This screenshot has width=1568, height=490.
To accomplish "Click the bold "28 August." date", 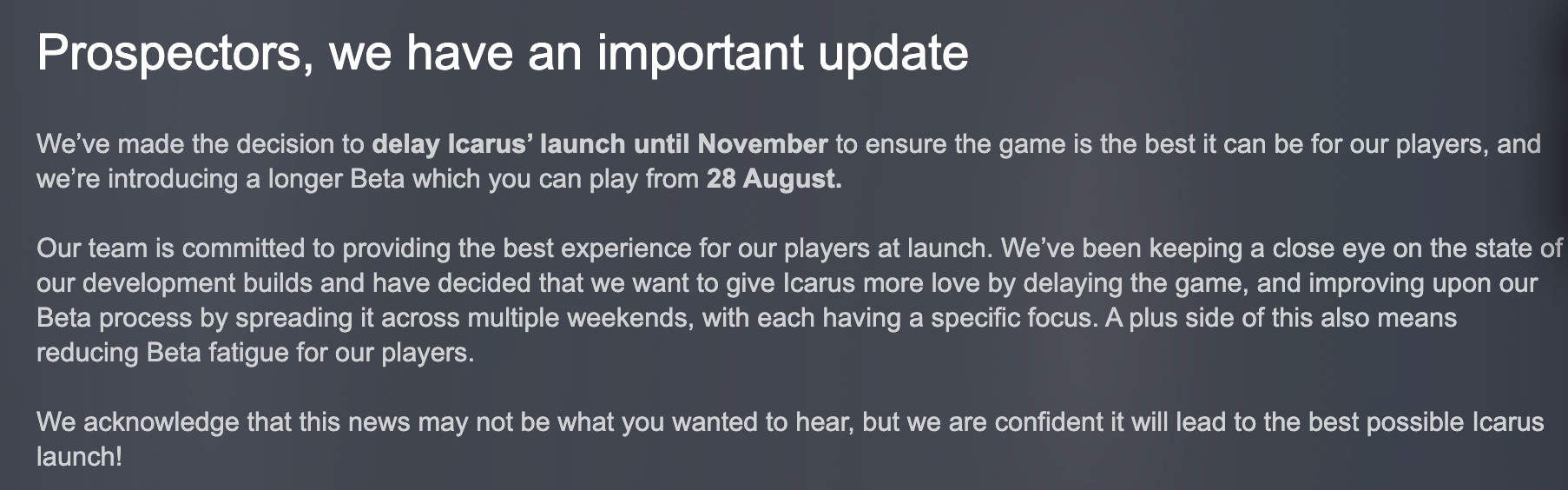I will coord(774,179).
